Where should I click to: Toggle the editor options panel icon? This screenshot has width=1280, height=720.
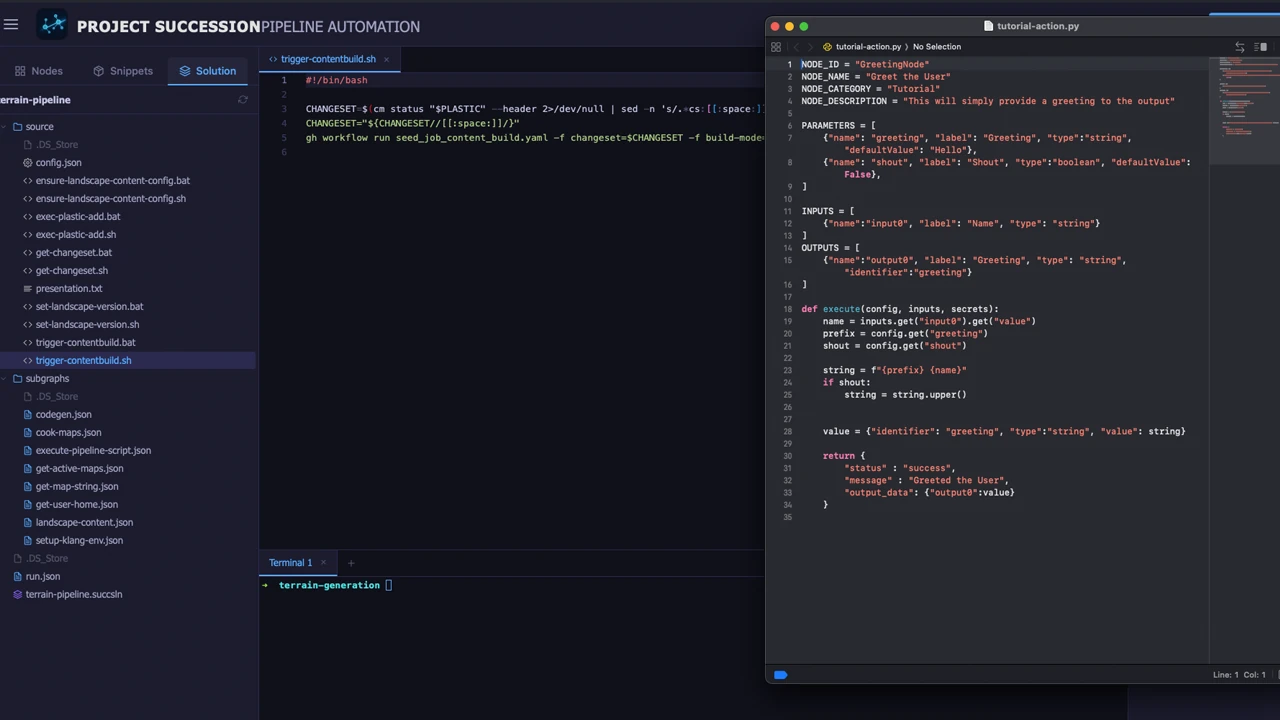point(1262,47)
